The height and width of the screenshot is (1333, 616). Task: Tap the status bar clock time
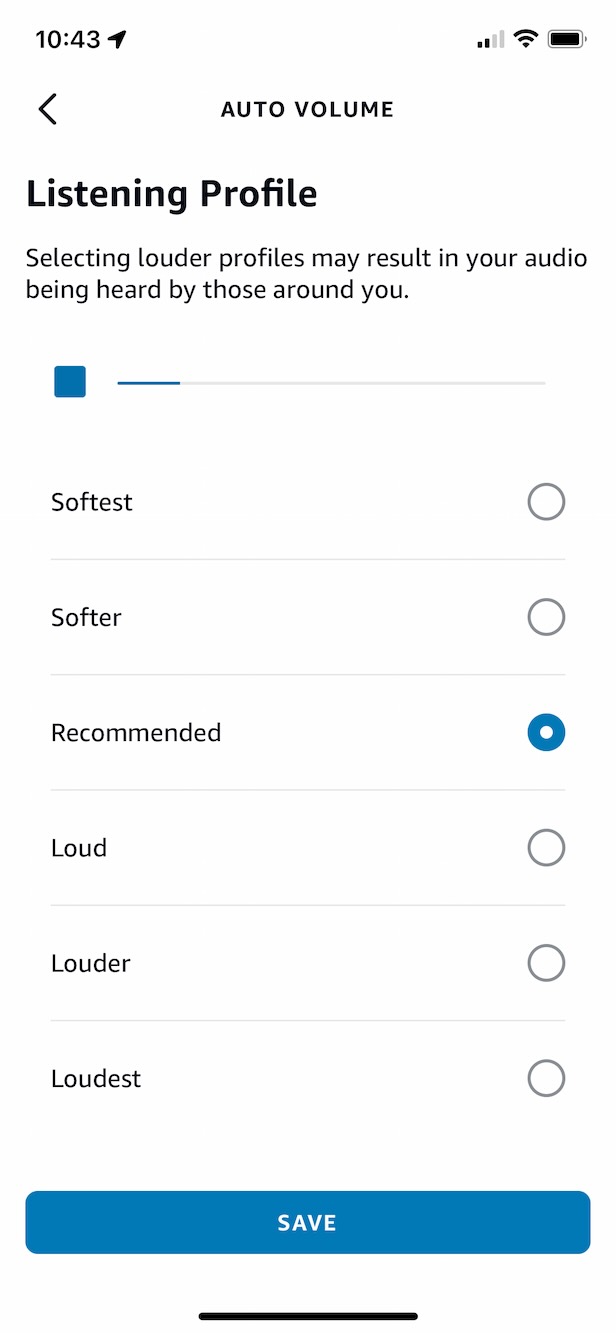click(x=68, y=40)
